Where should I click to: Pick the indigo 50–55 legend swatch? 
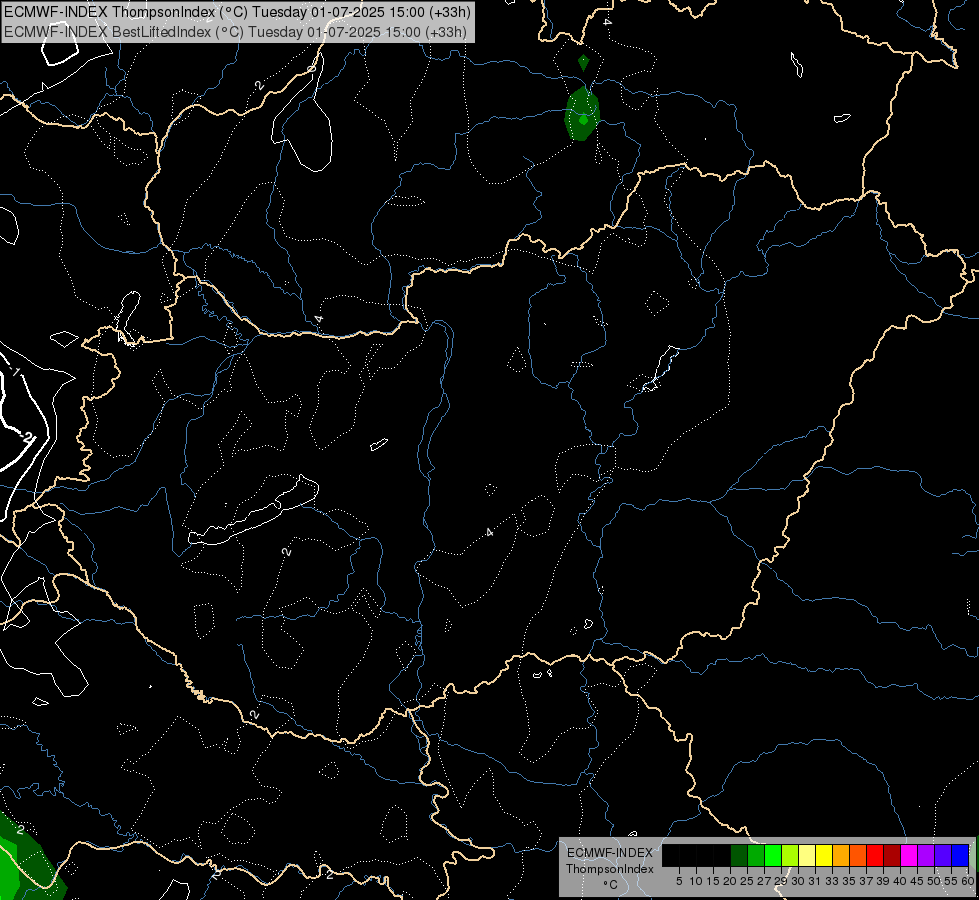click(943, 855)
